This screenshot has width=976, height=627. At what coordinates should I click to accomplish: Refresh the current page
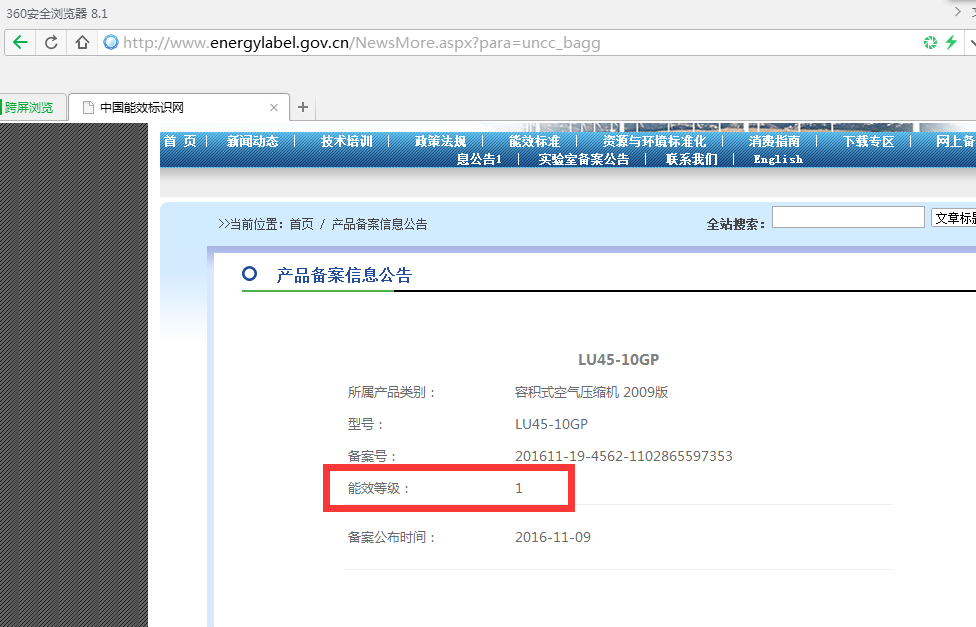pos(50,42)
